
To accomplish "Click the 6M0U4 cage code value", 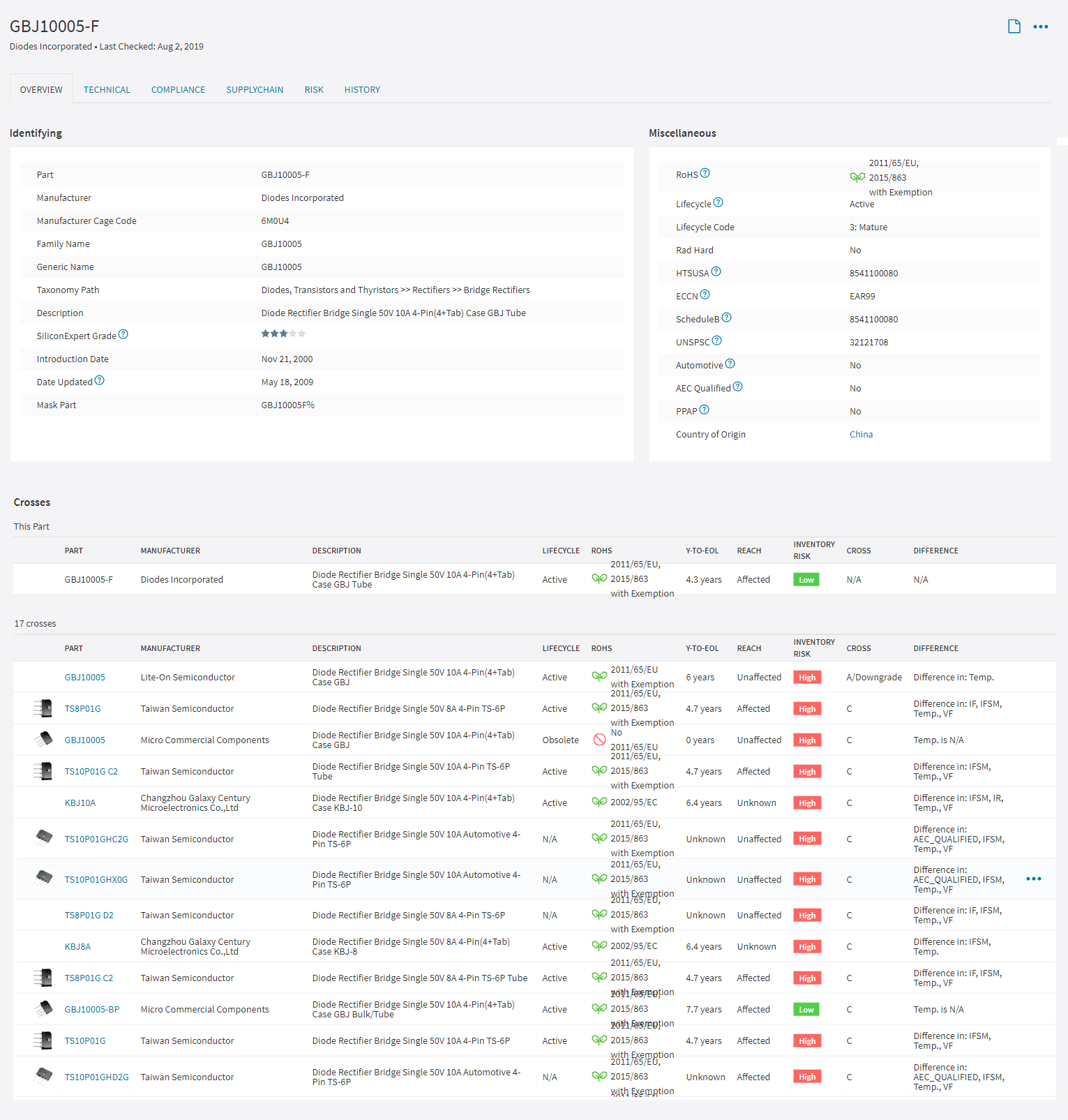I will 275,221.
